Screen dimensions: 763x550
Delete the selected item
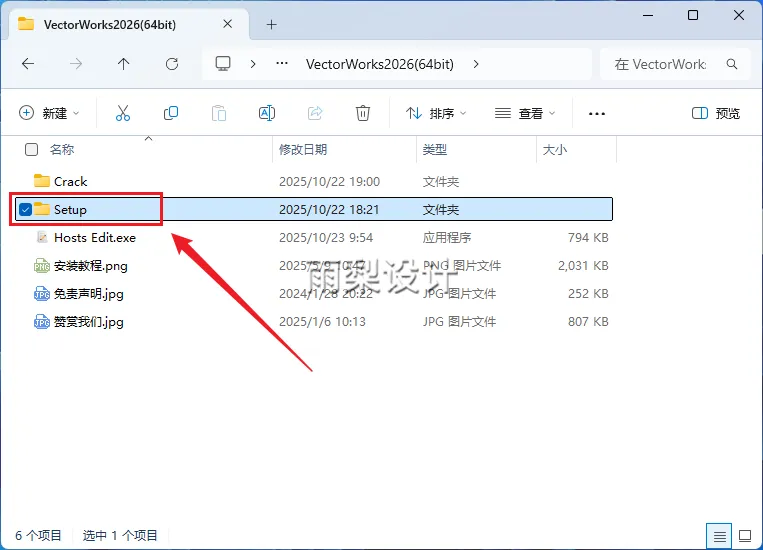coord(363,113)
